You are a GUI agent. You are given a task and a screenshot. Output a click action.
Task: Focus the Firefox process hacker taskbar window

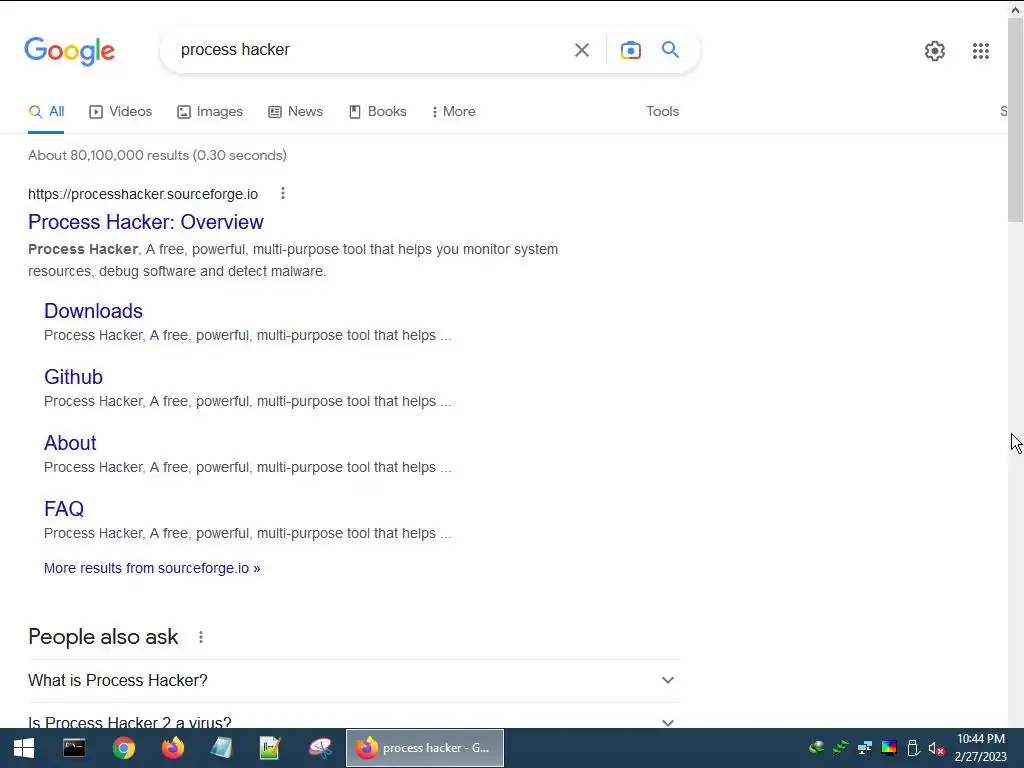point(424,748)
